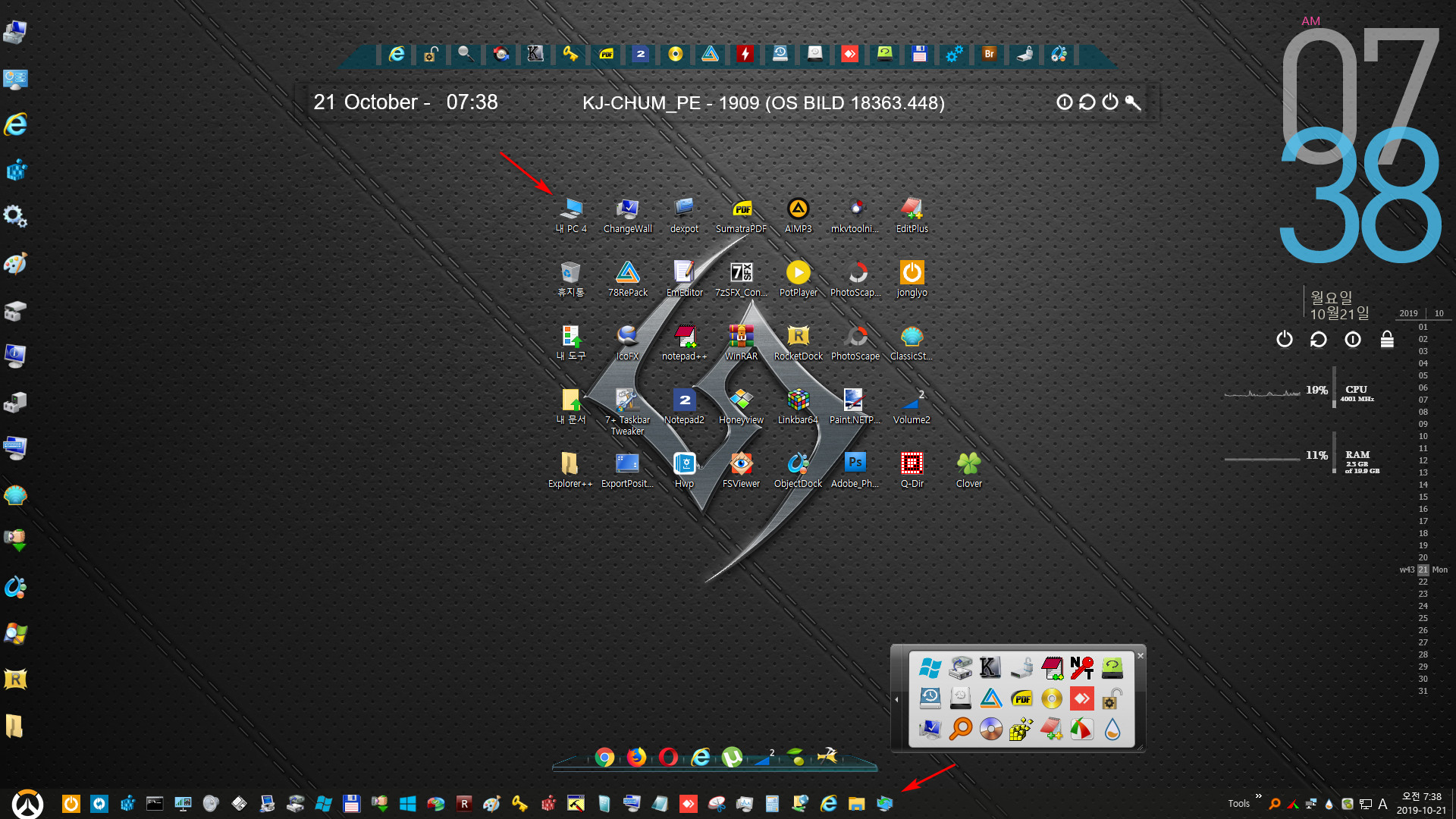Launch AIMP3 from the desktop
1456x819 pixels.
(x=798, y=215)
